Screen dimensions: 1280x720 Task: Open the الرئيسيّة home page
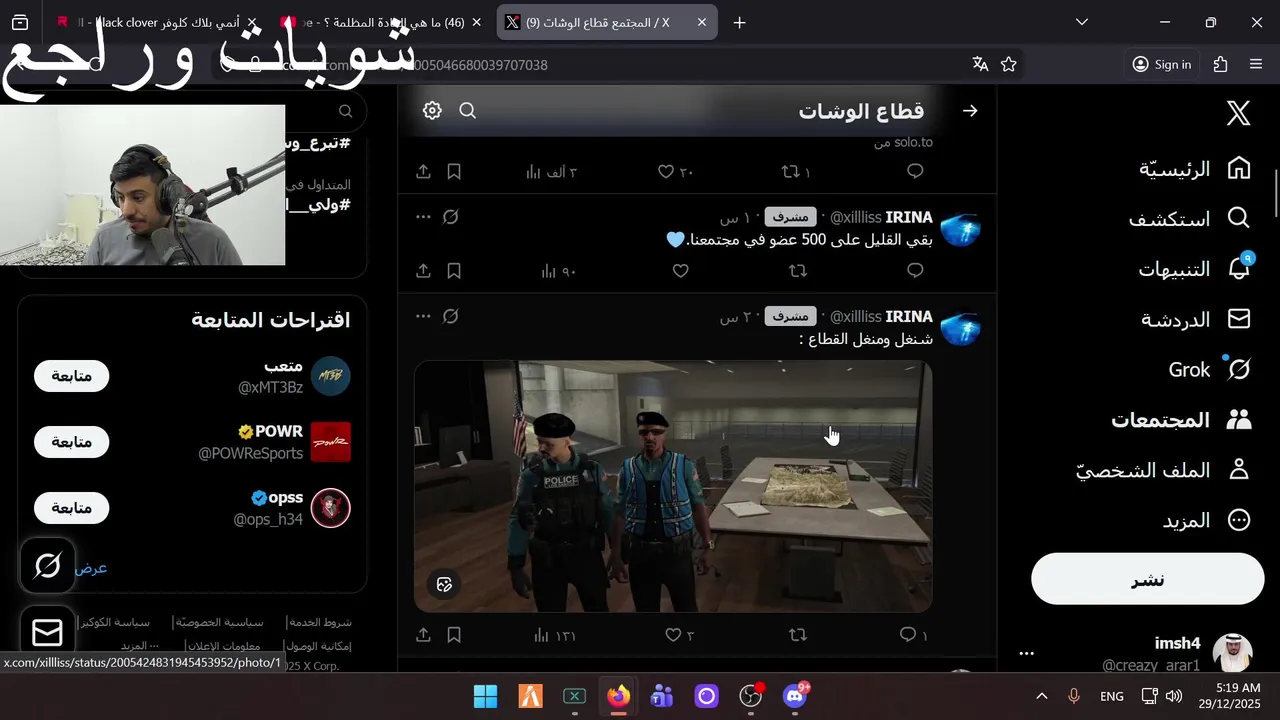tap(1195, 168)
